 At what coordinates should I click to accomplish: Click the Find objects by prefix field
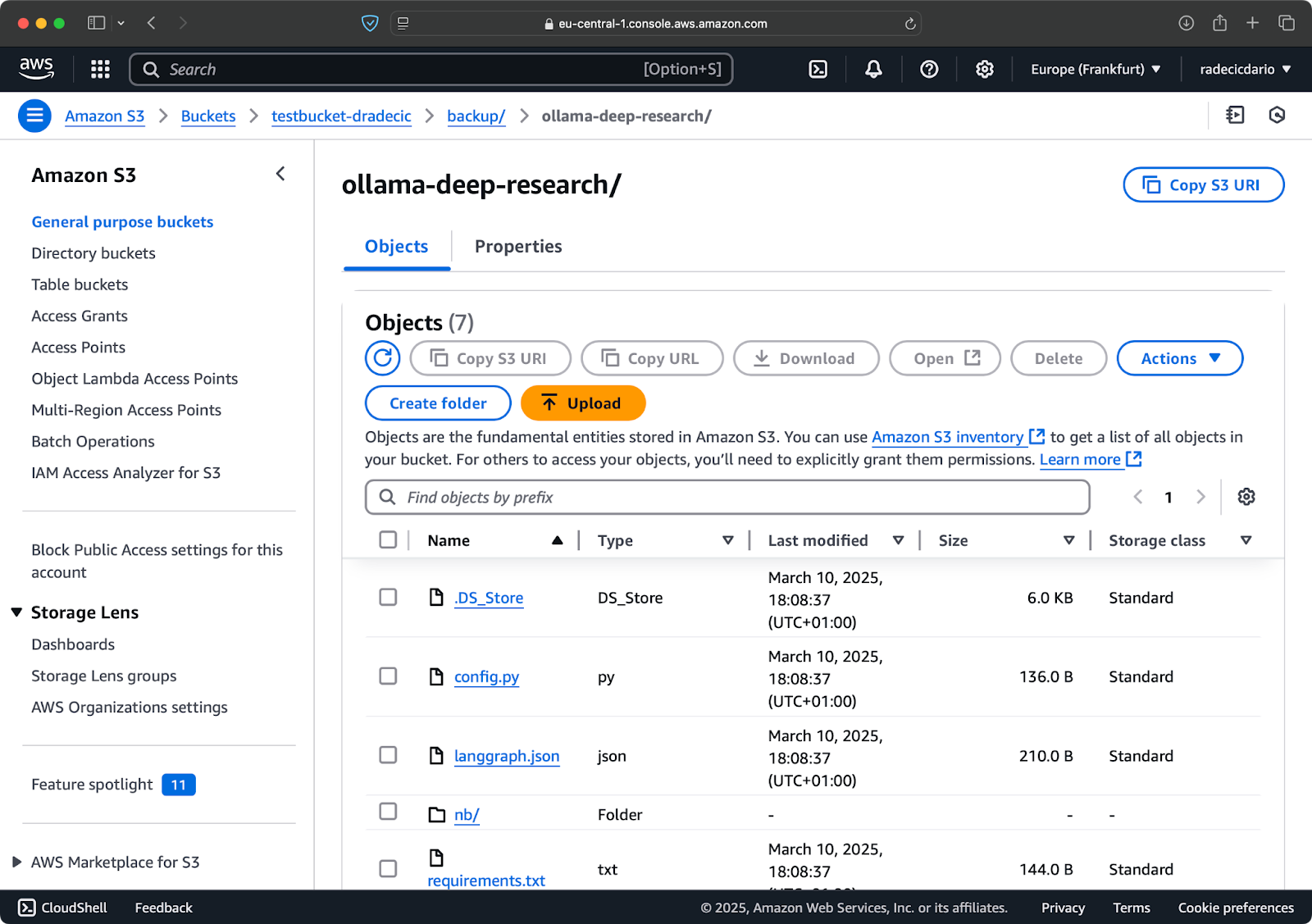(727, 497)
